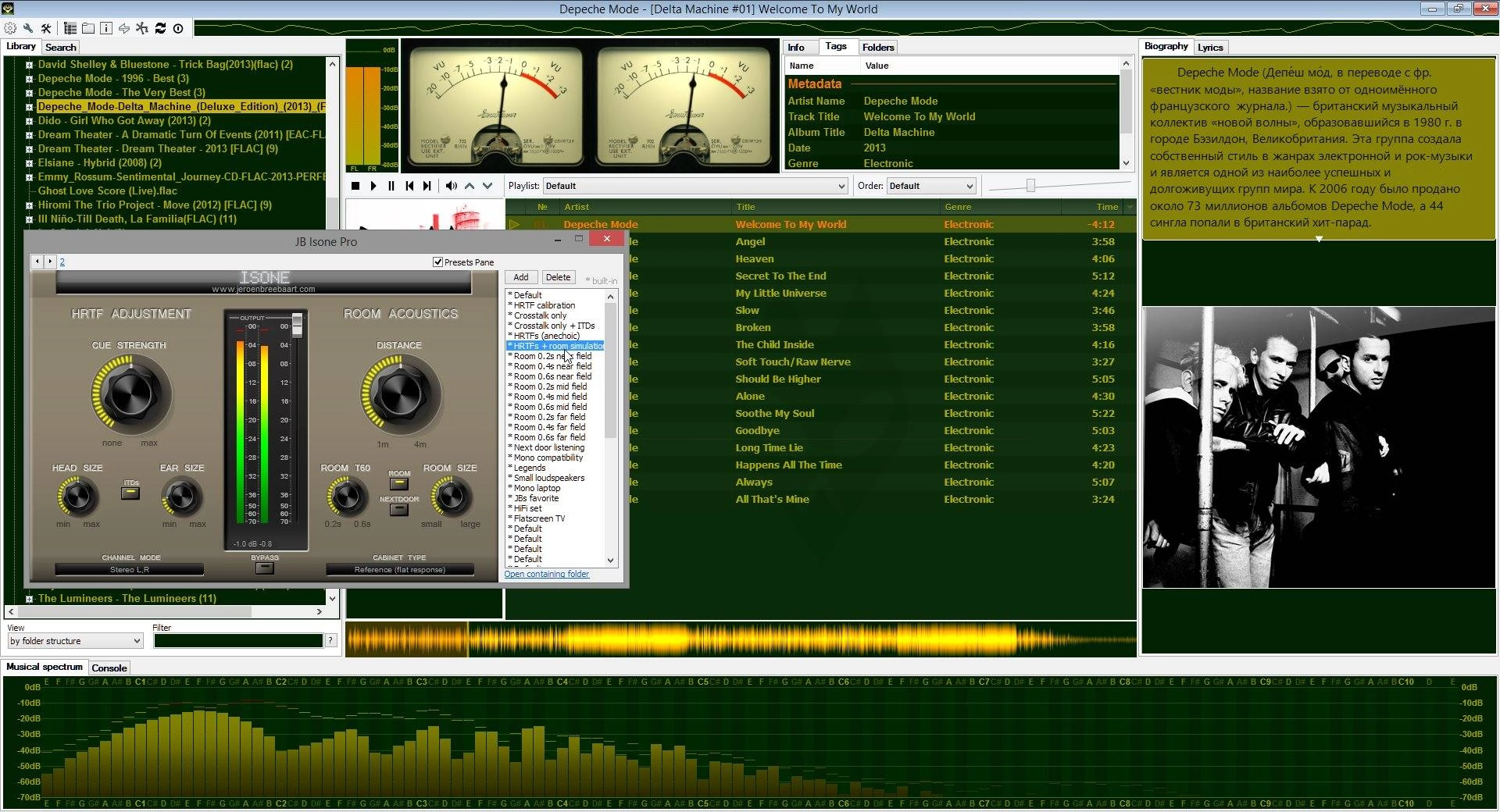Viewport: 1500px width, 812px height.
Task: Skip to the previous track
Action: [409, 186]
